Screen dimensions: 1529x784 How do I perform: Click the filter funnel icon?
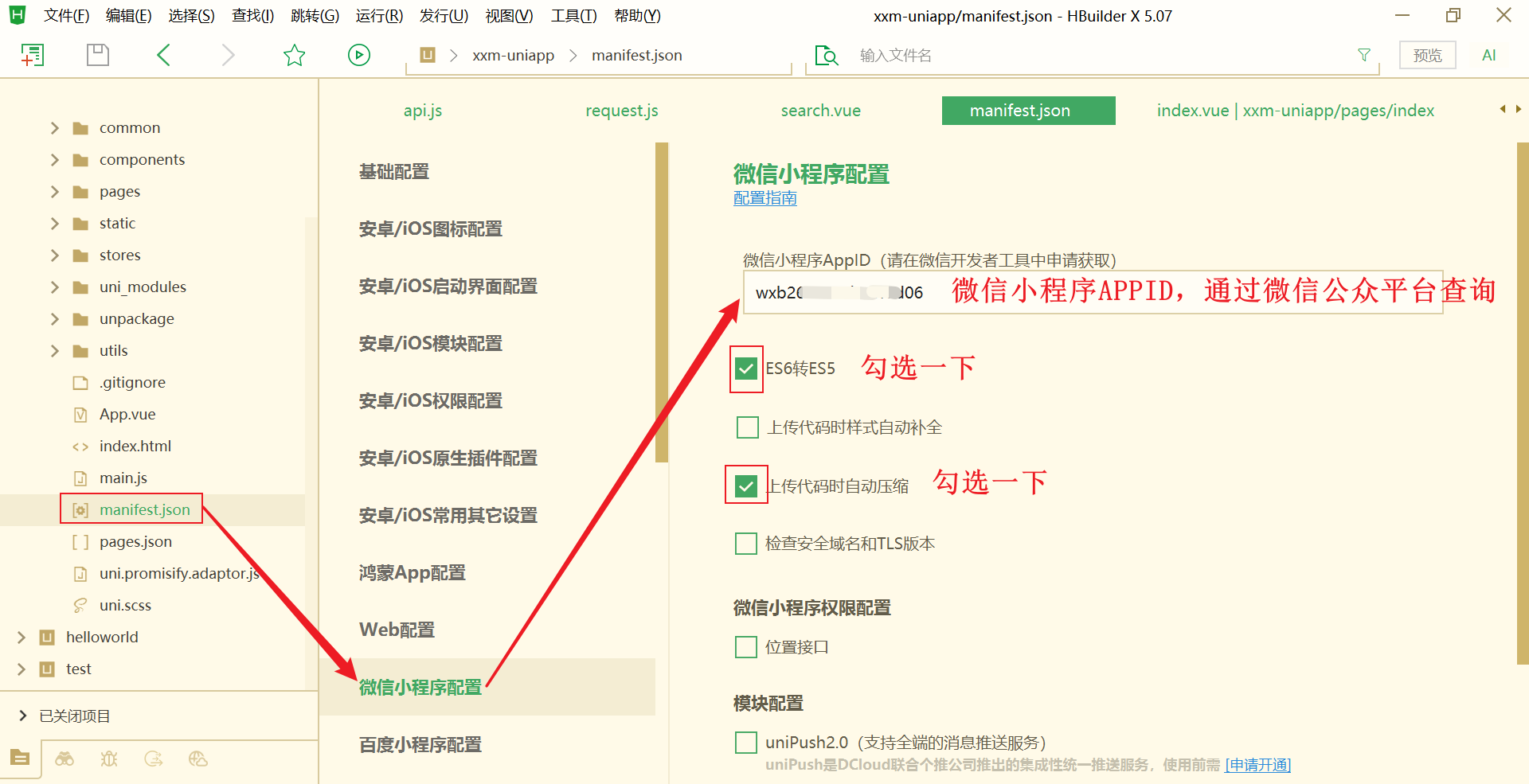(x=1364, y=55)
